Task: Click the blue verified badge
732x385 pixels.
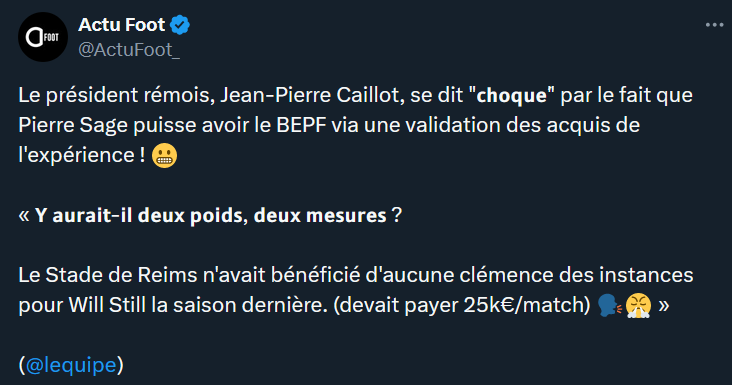Action: (x=180, y=25)
